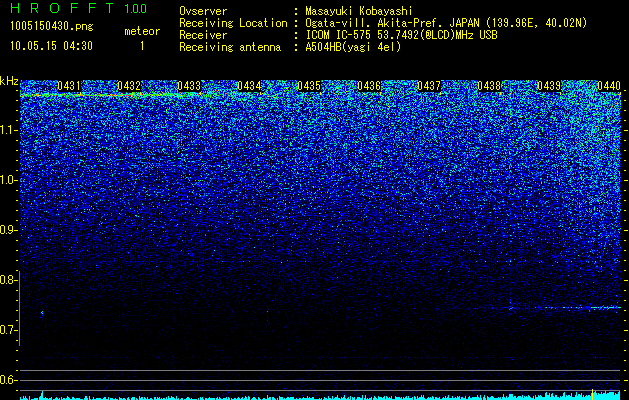The width and height of the screenshot is (629, 400).
Task: Click the 0431 time marker
Action: tap(69, 86)
